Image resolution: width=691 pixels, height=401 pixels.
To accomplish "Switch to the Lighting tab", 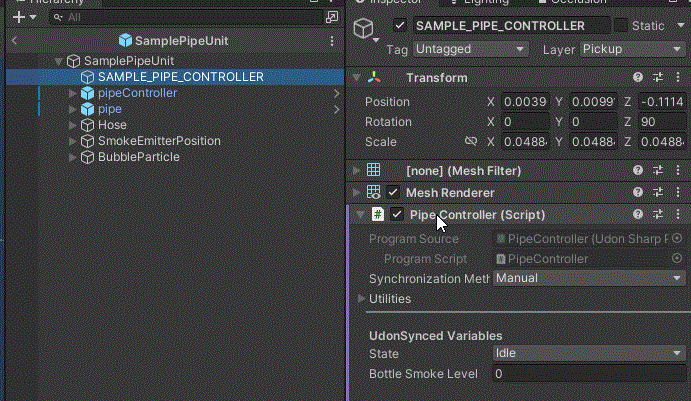I will tap(479, 2).
